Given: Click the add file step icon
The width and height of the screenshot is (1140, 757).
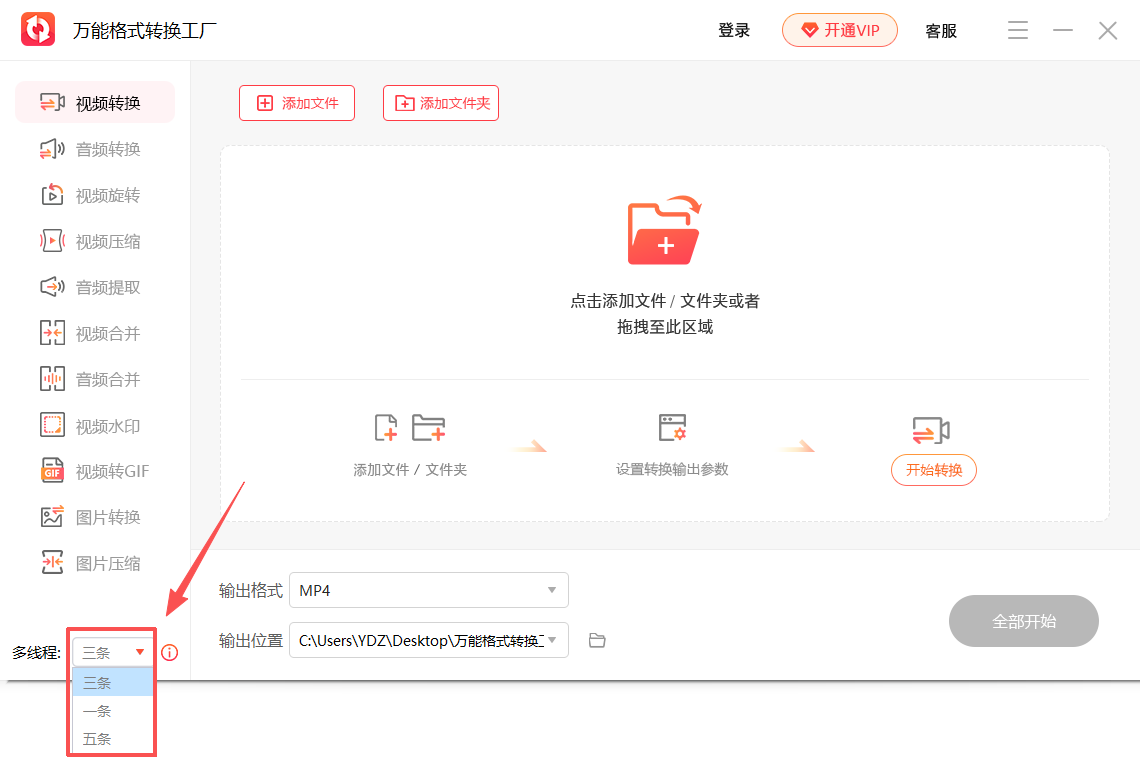Looking at the screenshot, I should coord(386,428).
